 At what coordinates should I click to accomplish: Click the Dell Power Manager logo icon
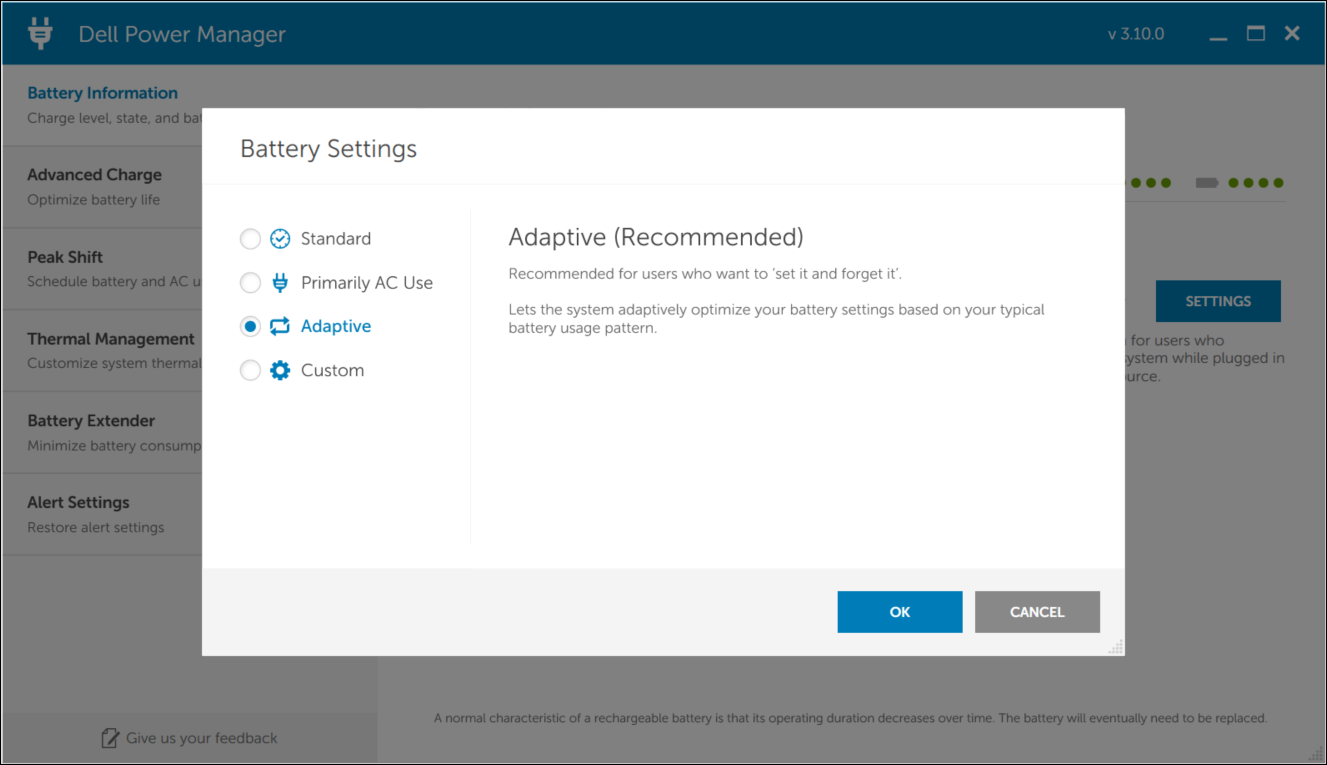39,32
